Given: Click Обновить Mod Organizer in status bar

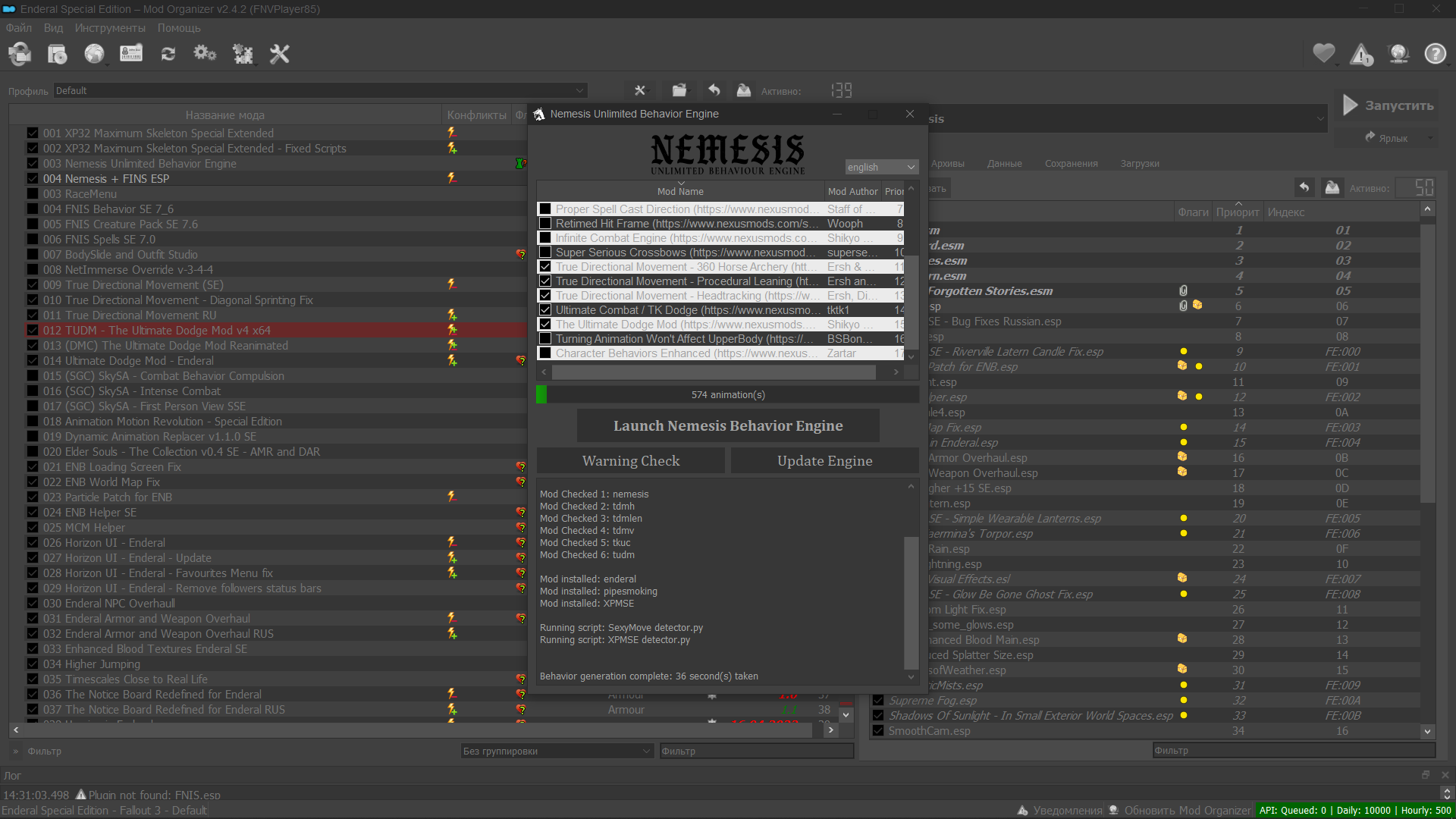Looking at the screenshot, I should (x=1180, y=810).
